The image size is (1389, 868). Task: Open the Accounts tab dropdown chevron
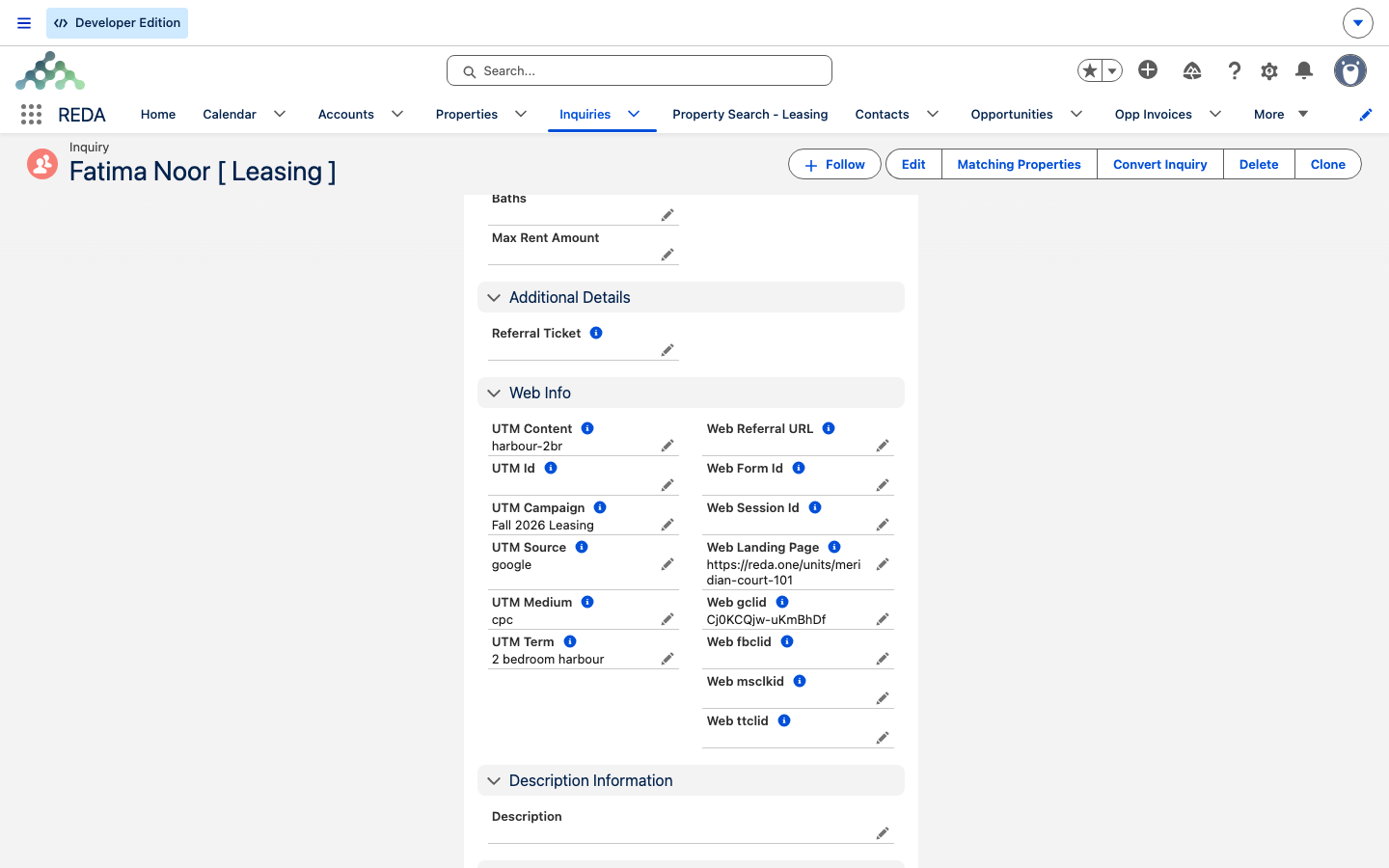click(x=397, y=114)
